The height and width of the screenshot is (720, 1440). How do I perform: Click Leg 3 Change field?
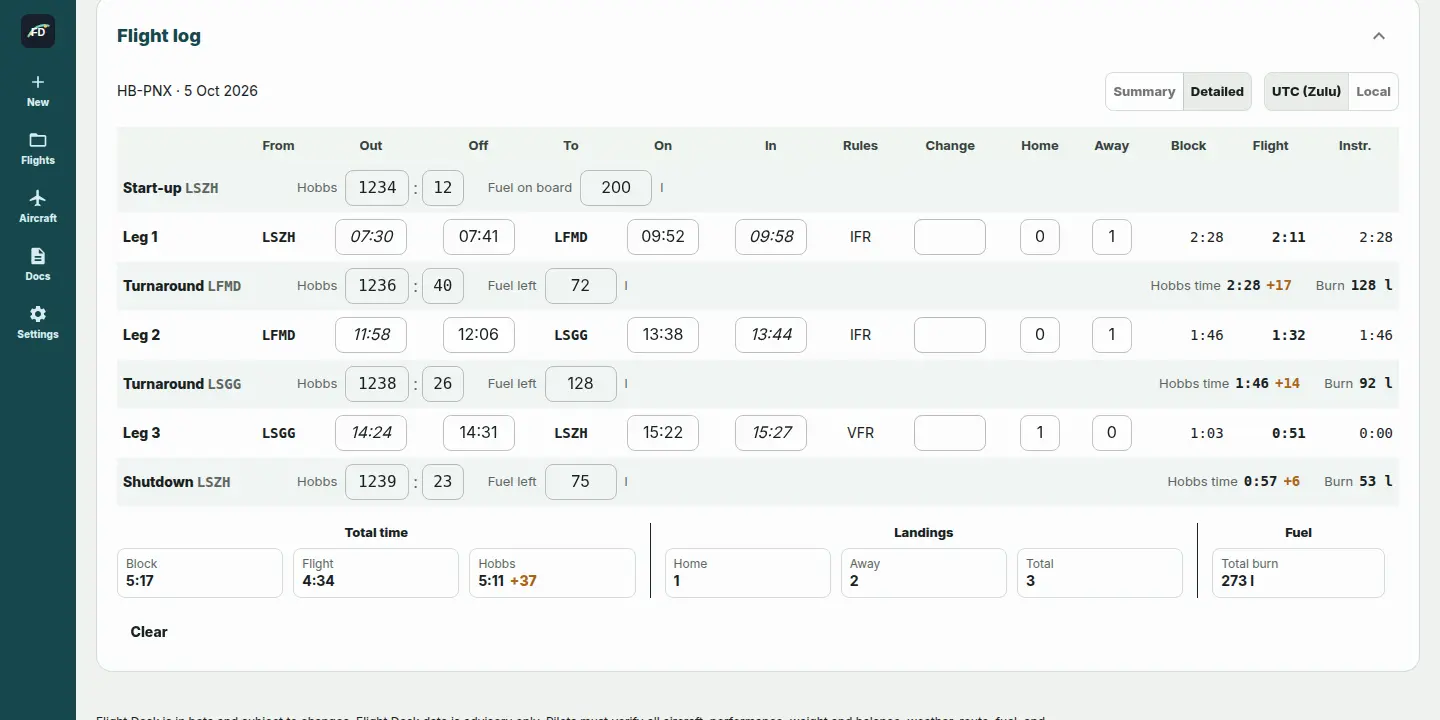tap(950, 433)
